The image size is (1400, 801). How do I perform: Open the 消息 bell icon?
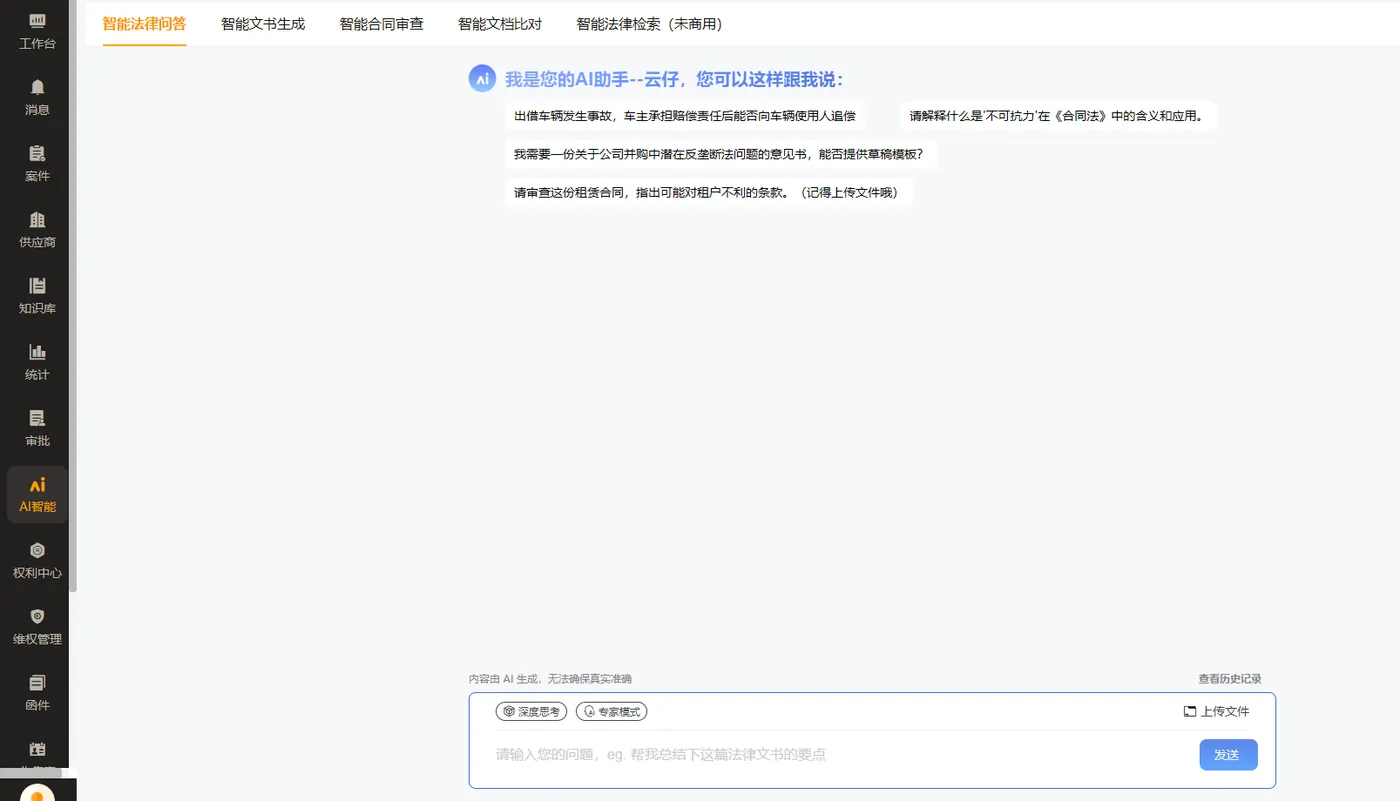click(x=37, y=87)
